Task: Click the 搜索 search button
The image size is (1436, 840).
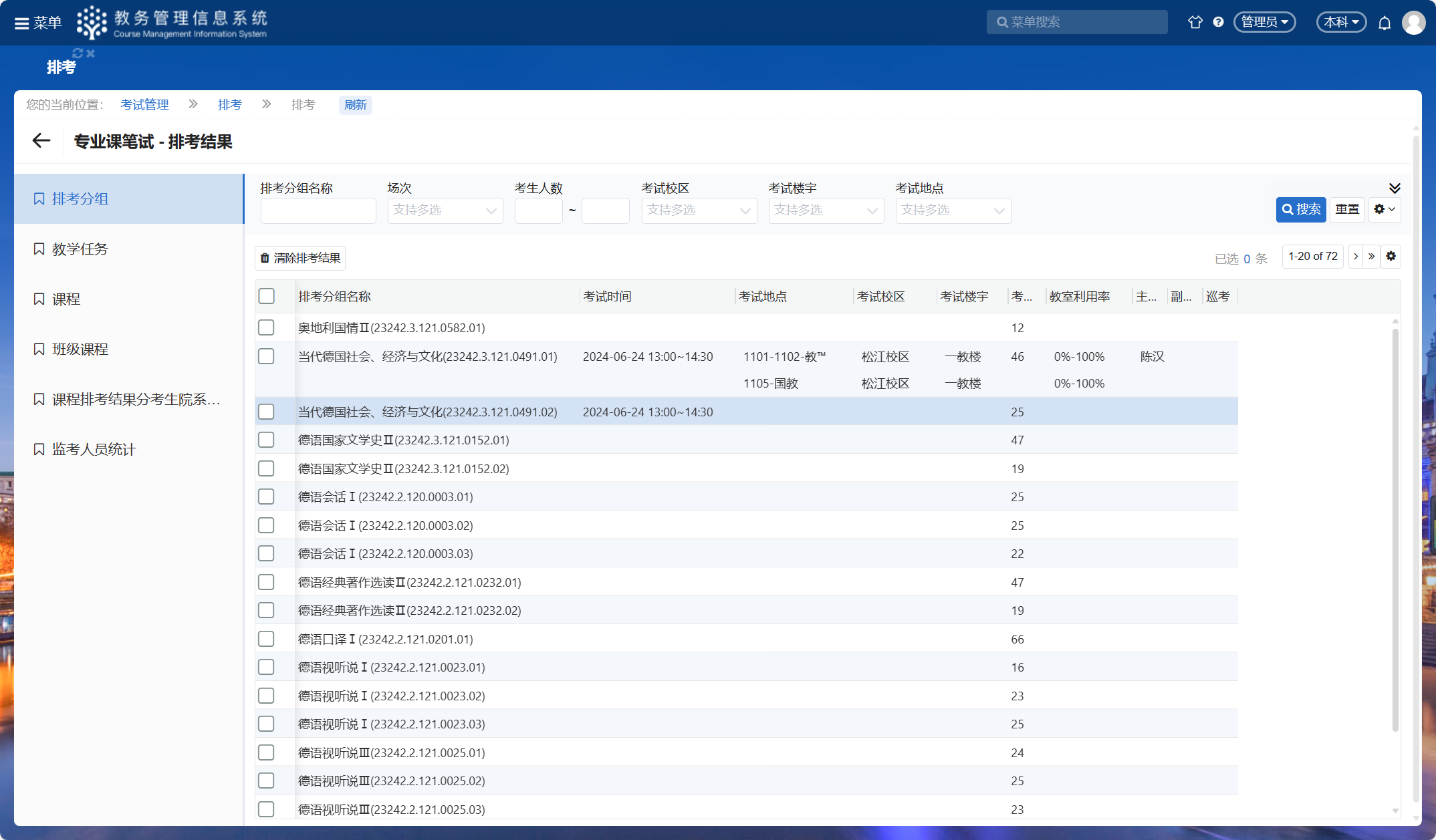Action: coord(1300,210)
